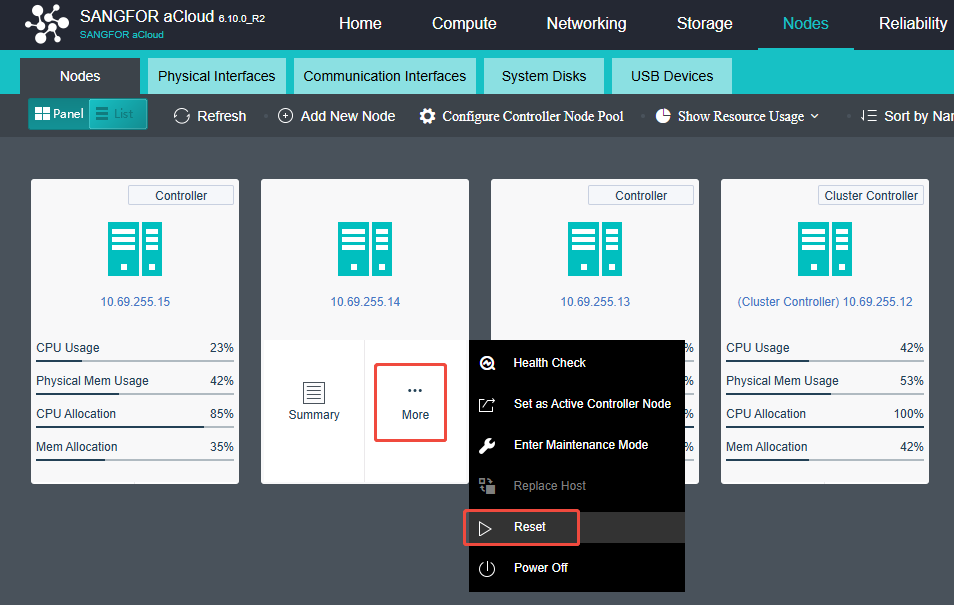Click the Enter Maintenance Mode wrench icon

pyautogui.click(x=487, y=446)
